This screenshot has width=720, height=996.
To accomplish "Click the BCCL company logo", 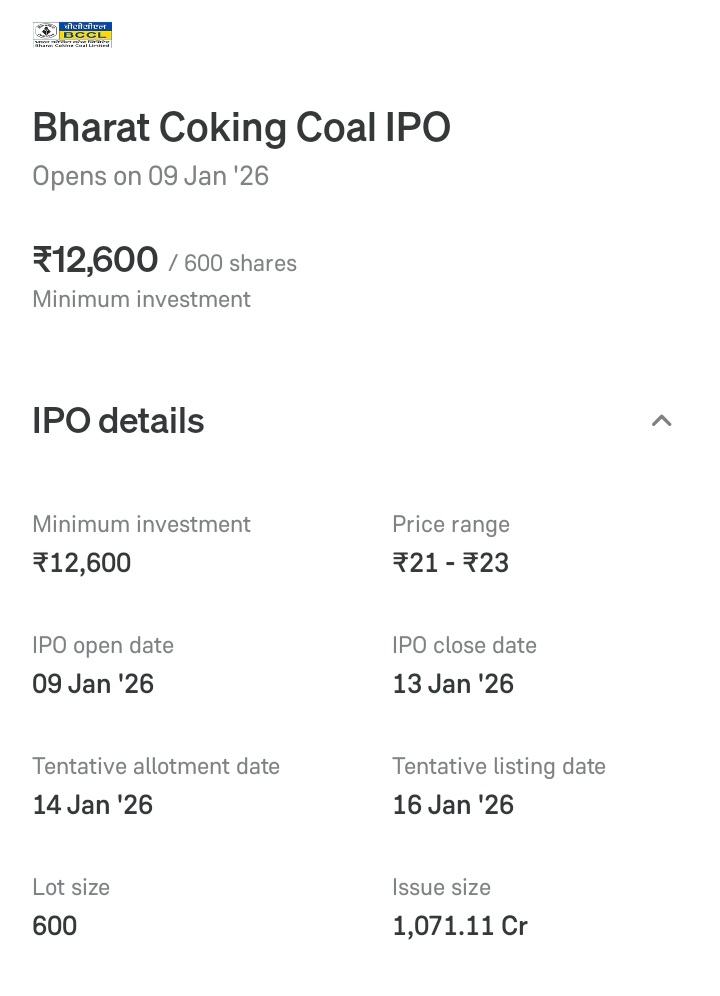I will [72, 35].
